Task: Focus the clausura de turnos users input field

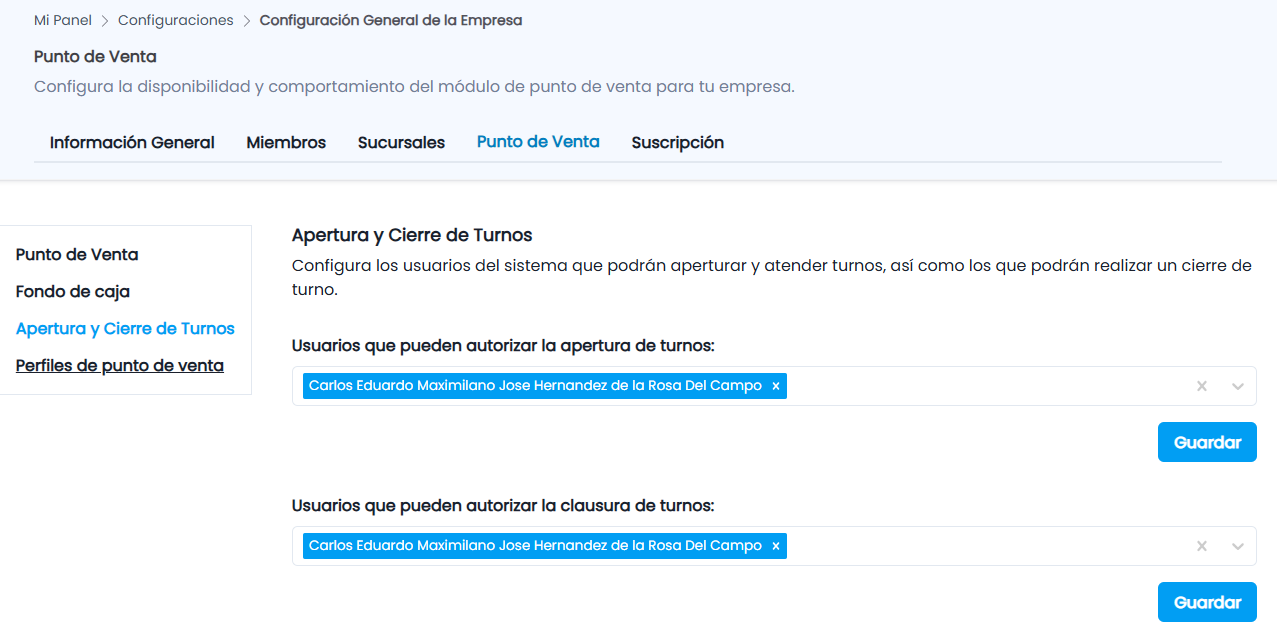Action: tap(774, 546)
